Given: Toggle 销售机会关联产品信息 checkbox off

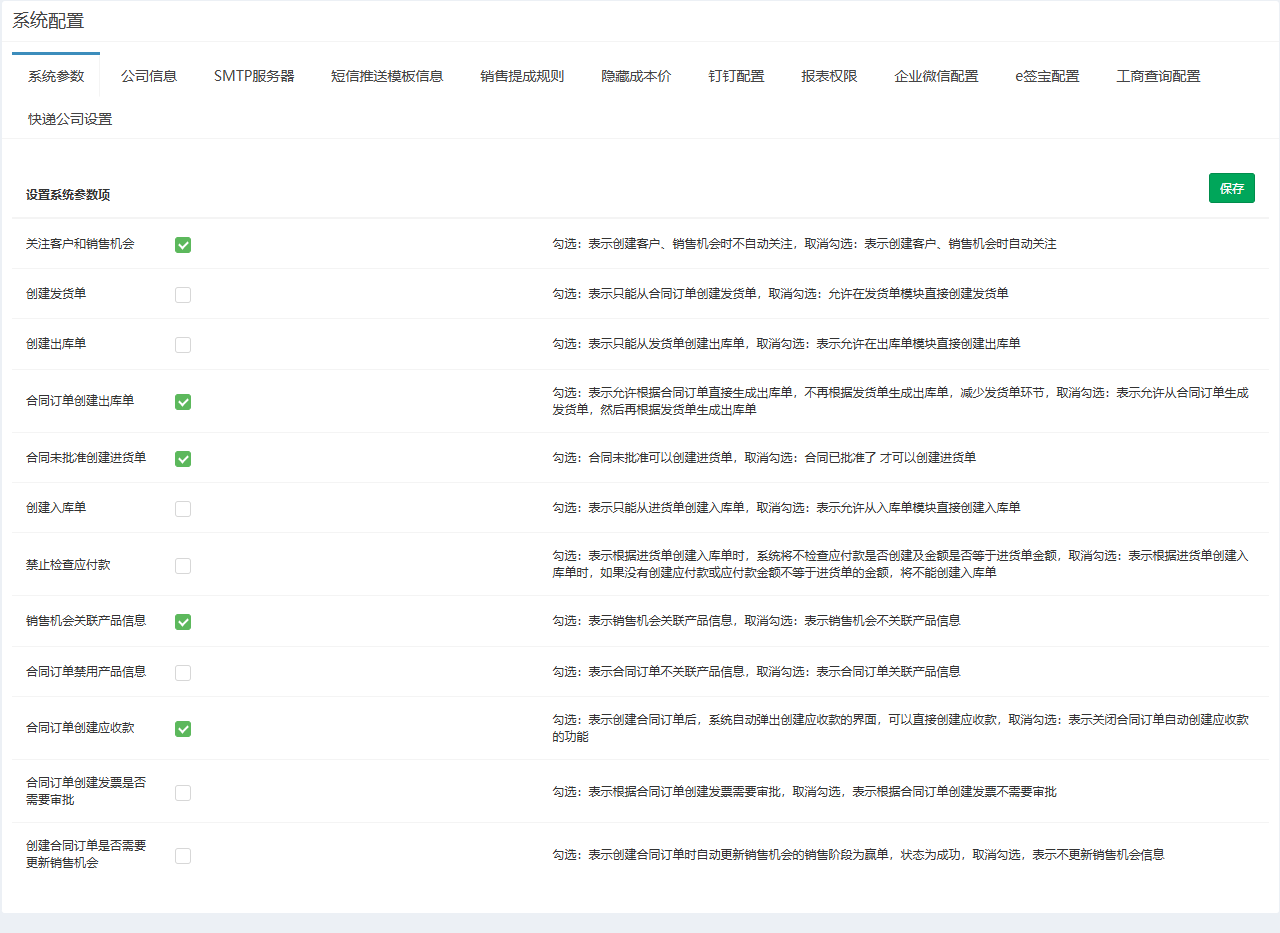Looking at the screenshot, I should point(183,622).
